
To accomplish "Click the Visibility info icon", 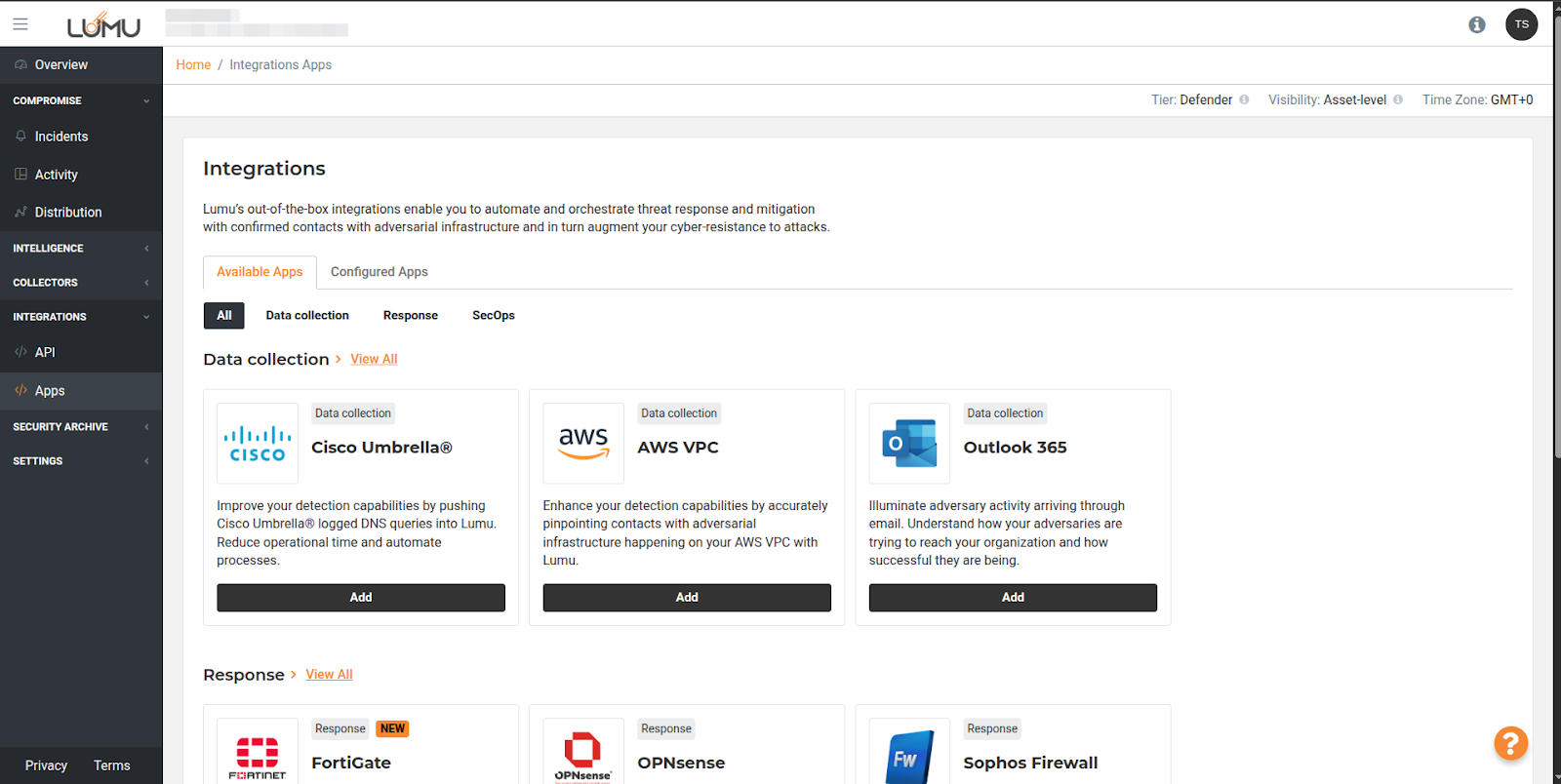I will coord(1398,99).
